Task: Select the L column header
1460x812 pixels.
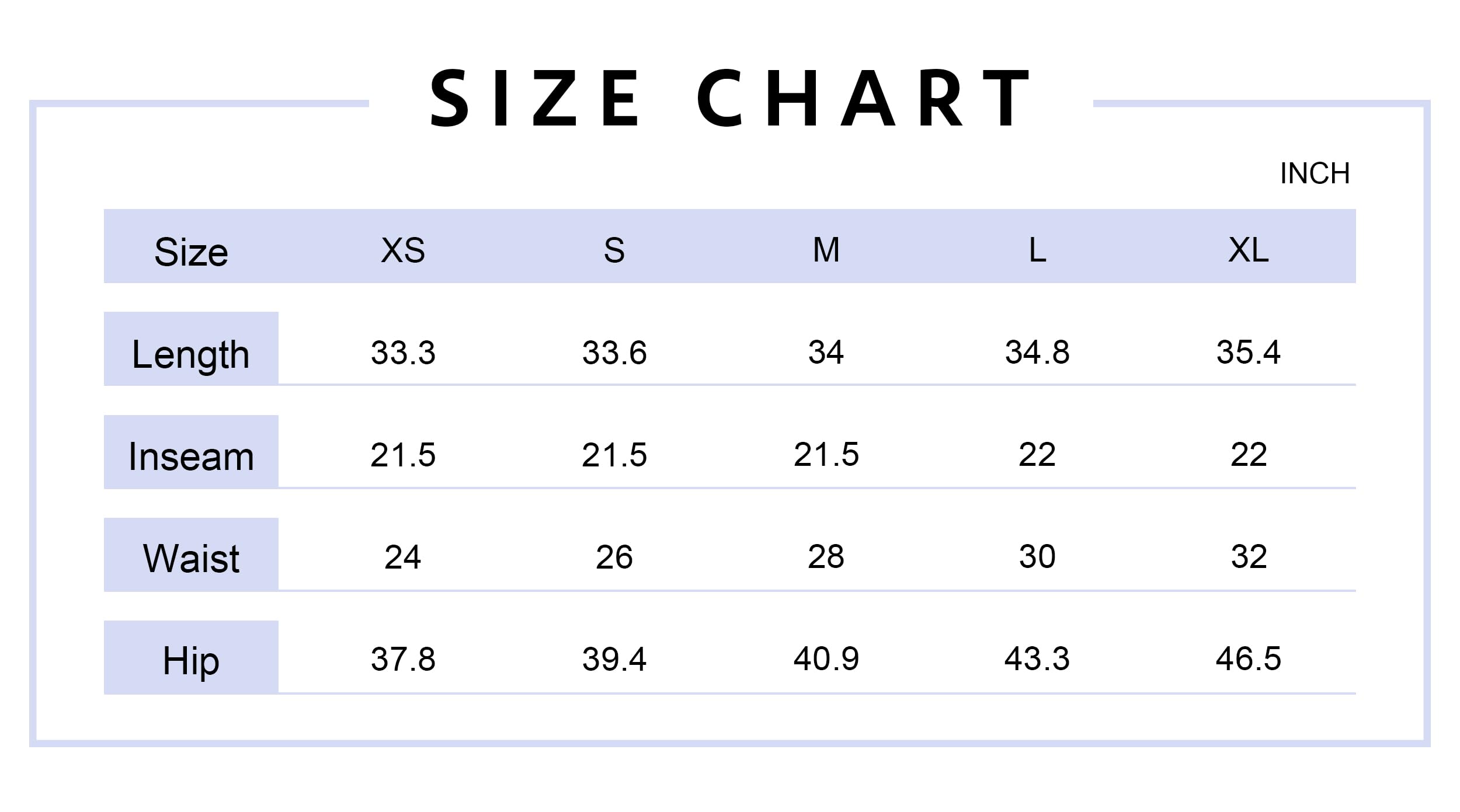Action: (x=1037, y=250)
